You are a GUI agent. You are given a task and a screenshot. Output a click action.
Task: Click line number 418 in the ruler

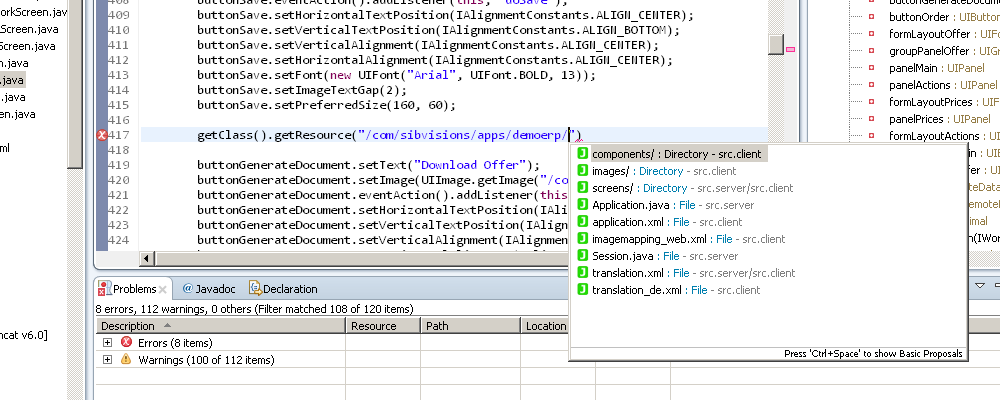[119, 150]
